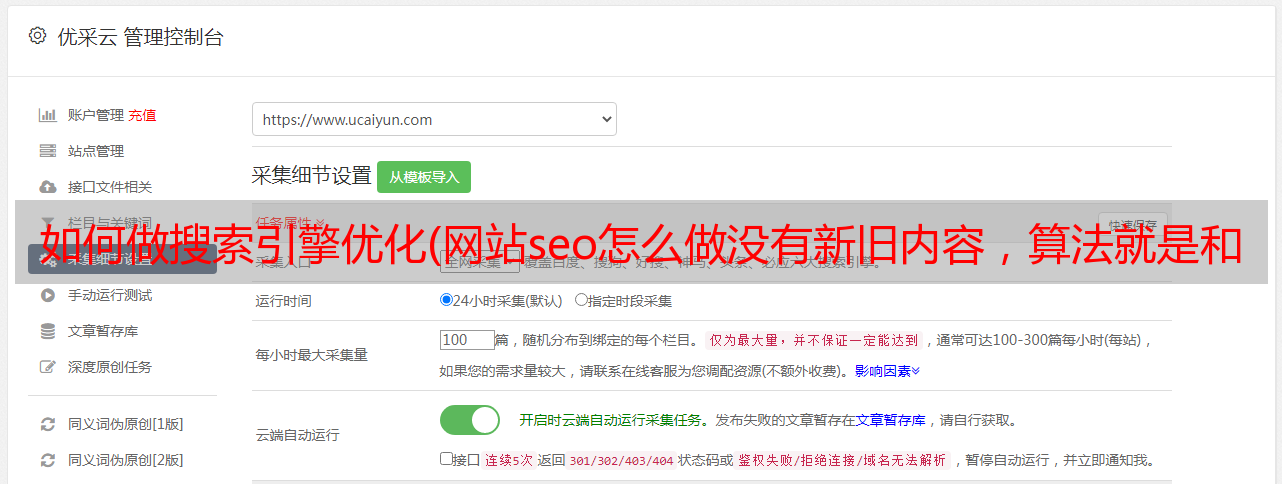Go to 站点管理 menu item
The width and height of the screenshot is (1282, 484).
coord(96,151)
